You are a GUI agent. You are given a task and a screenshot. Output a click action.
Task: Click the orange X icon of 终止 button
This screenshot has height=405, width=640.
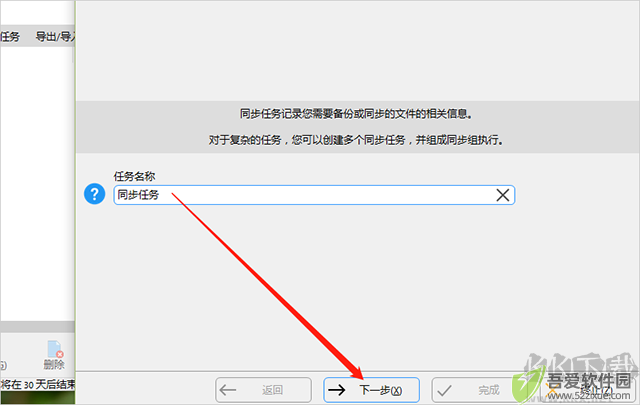pyautogui.click(x=552, y=390)
